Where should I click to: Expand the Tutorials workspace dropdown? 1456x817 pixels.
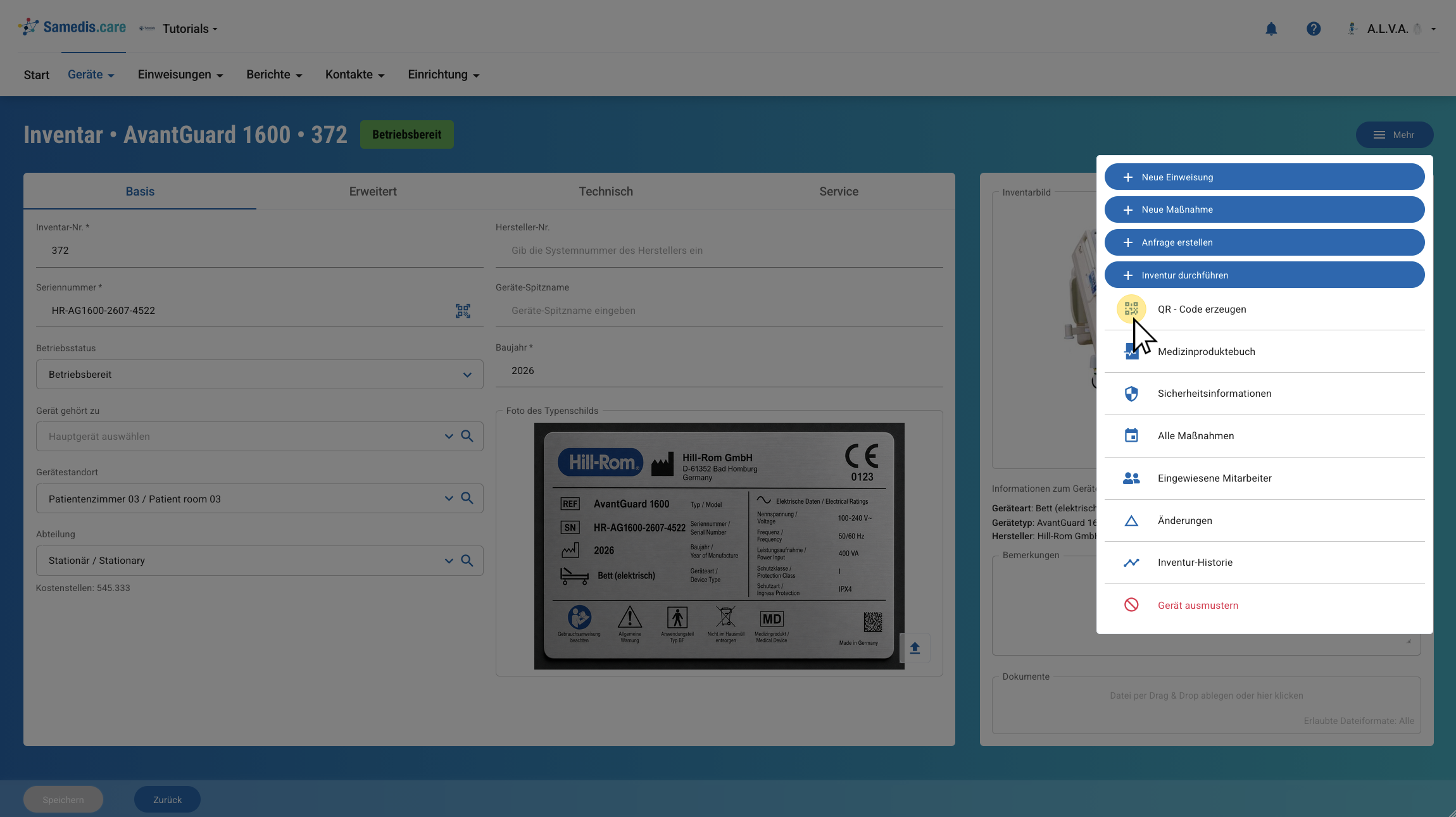(x=190, y=29)
